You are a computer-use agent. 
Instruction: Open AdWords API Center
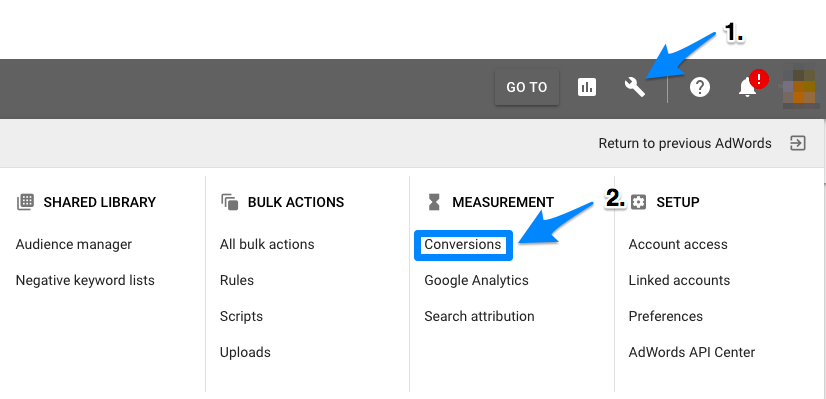692,352
